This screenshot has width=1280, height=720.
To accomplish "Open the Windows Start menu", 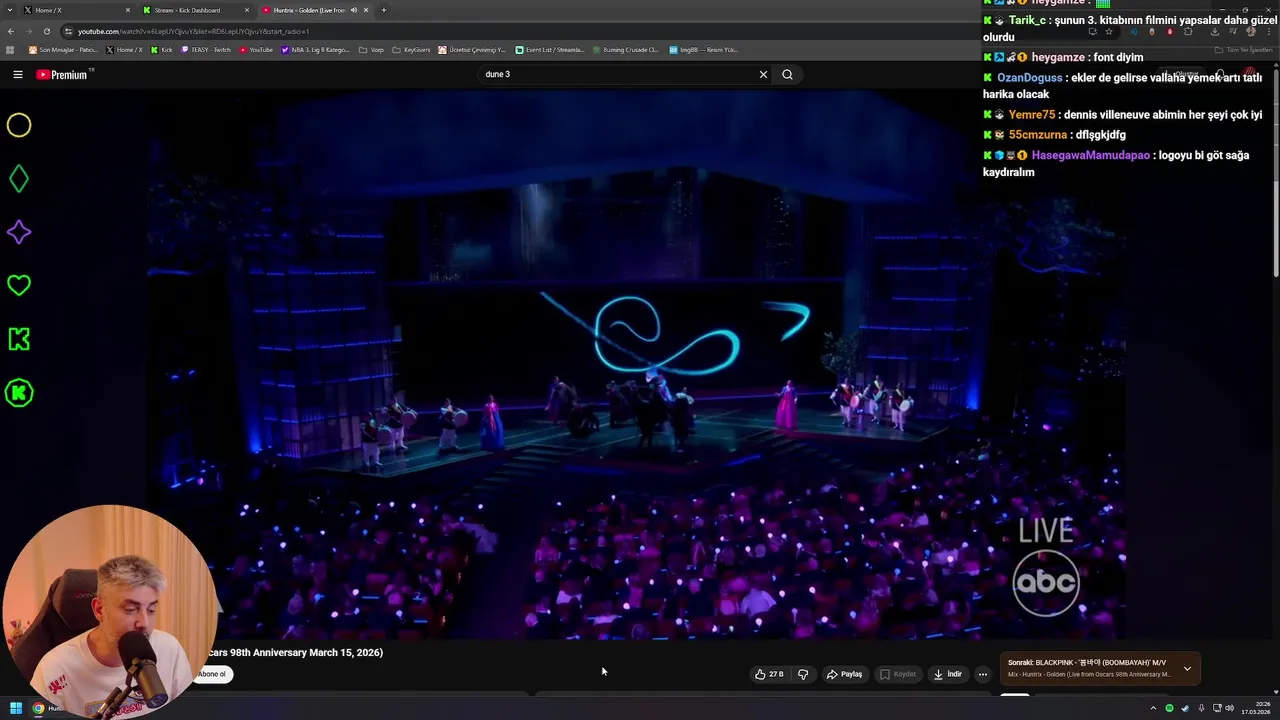I will (x=15, y=708).
